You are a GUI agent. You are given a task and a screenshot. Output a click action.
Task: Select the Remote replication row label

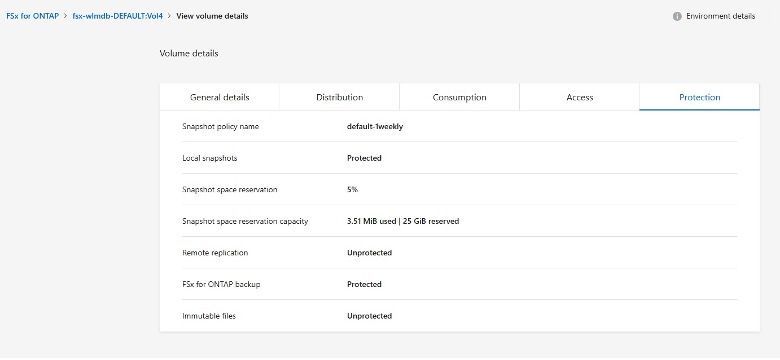point(215,253)
